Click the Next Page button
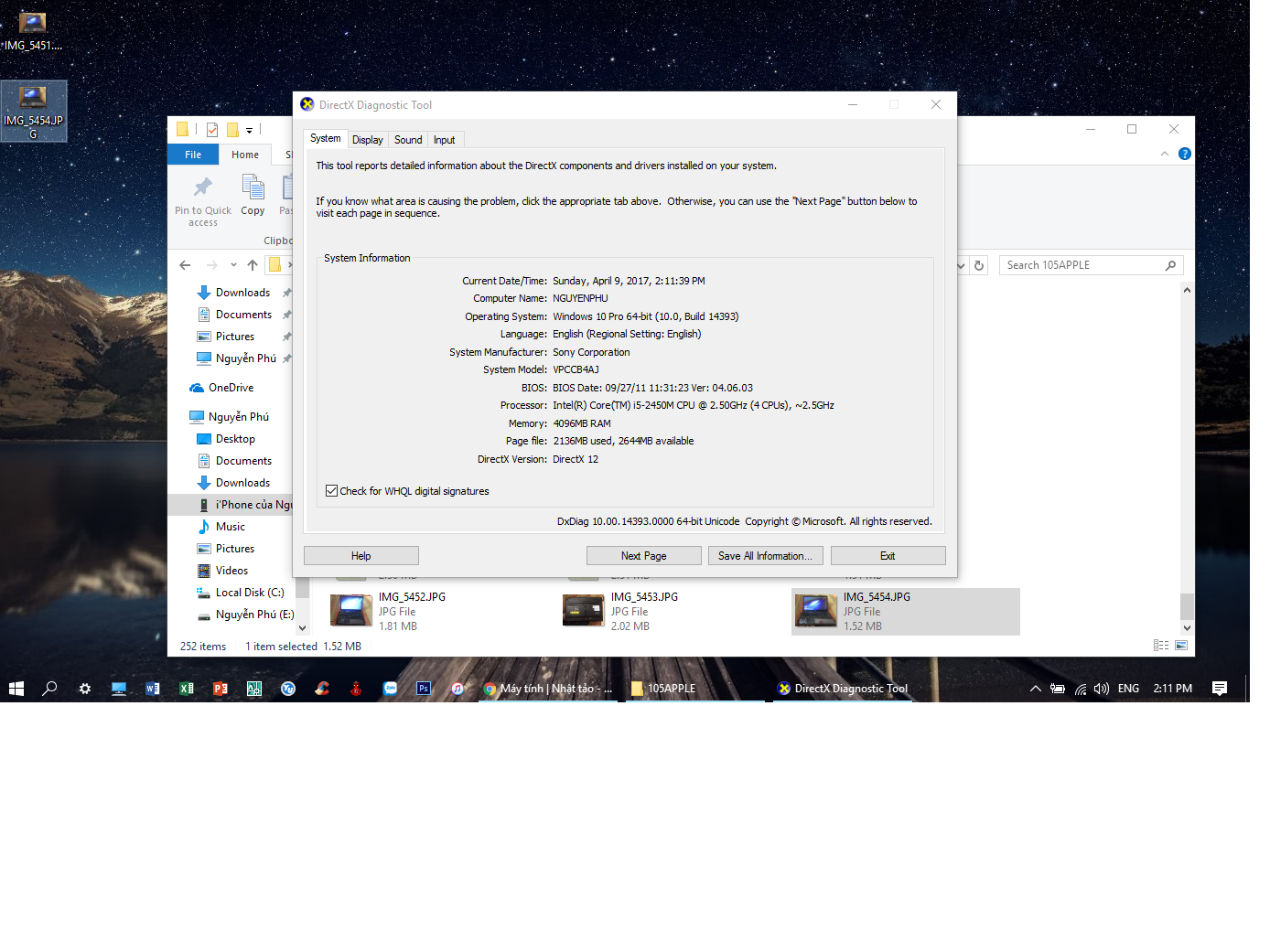The height and width of the screenshot is (952, 1270). pos(644,556)
